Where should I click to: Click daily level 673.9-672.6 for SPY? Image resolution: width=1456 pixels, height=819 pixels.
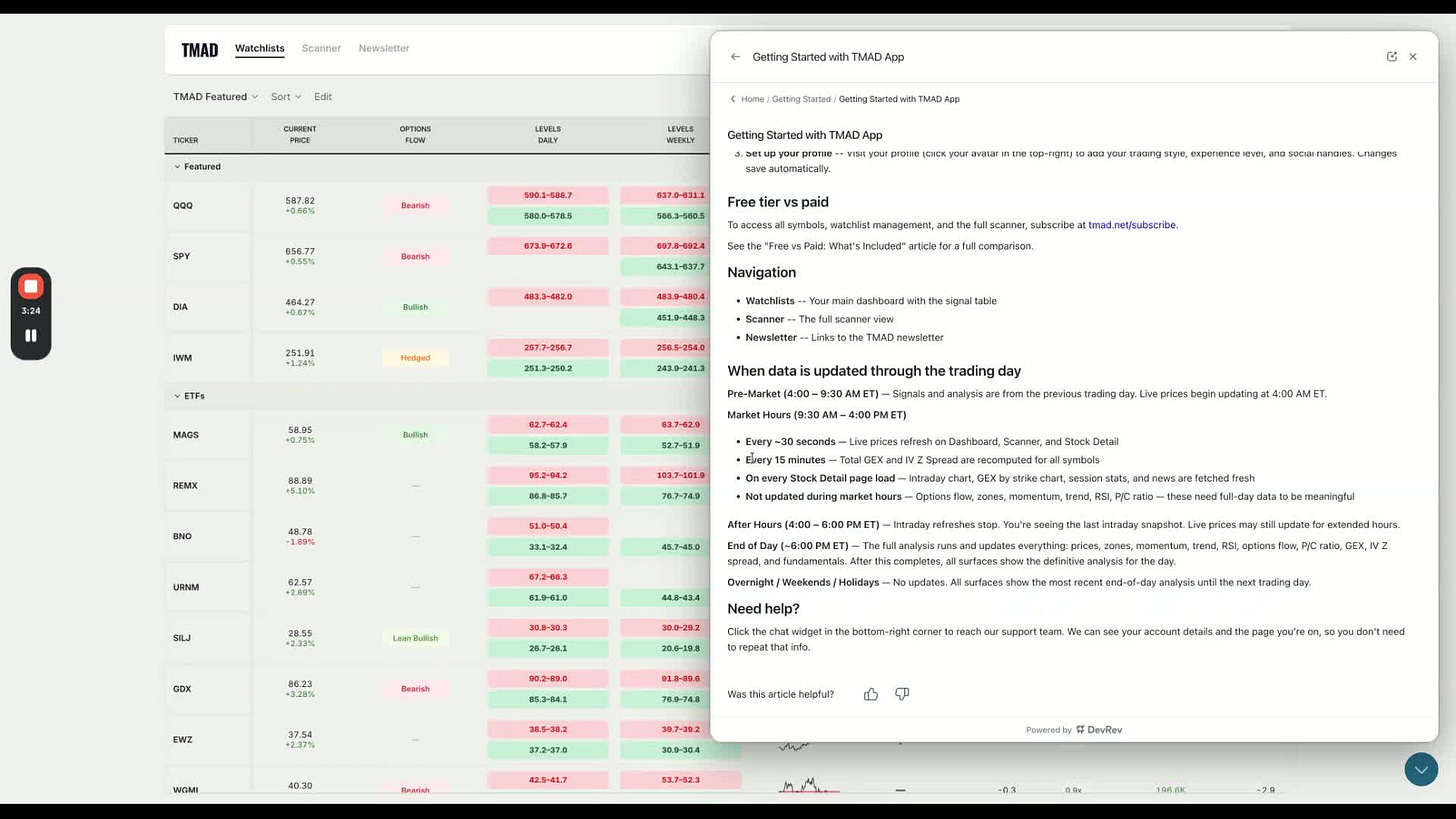pos(548,246)
